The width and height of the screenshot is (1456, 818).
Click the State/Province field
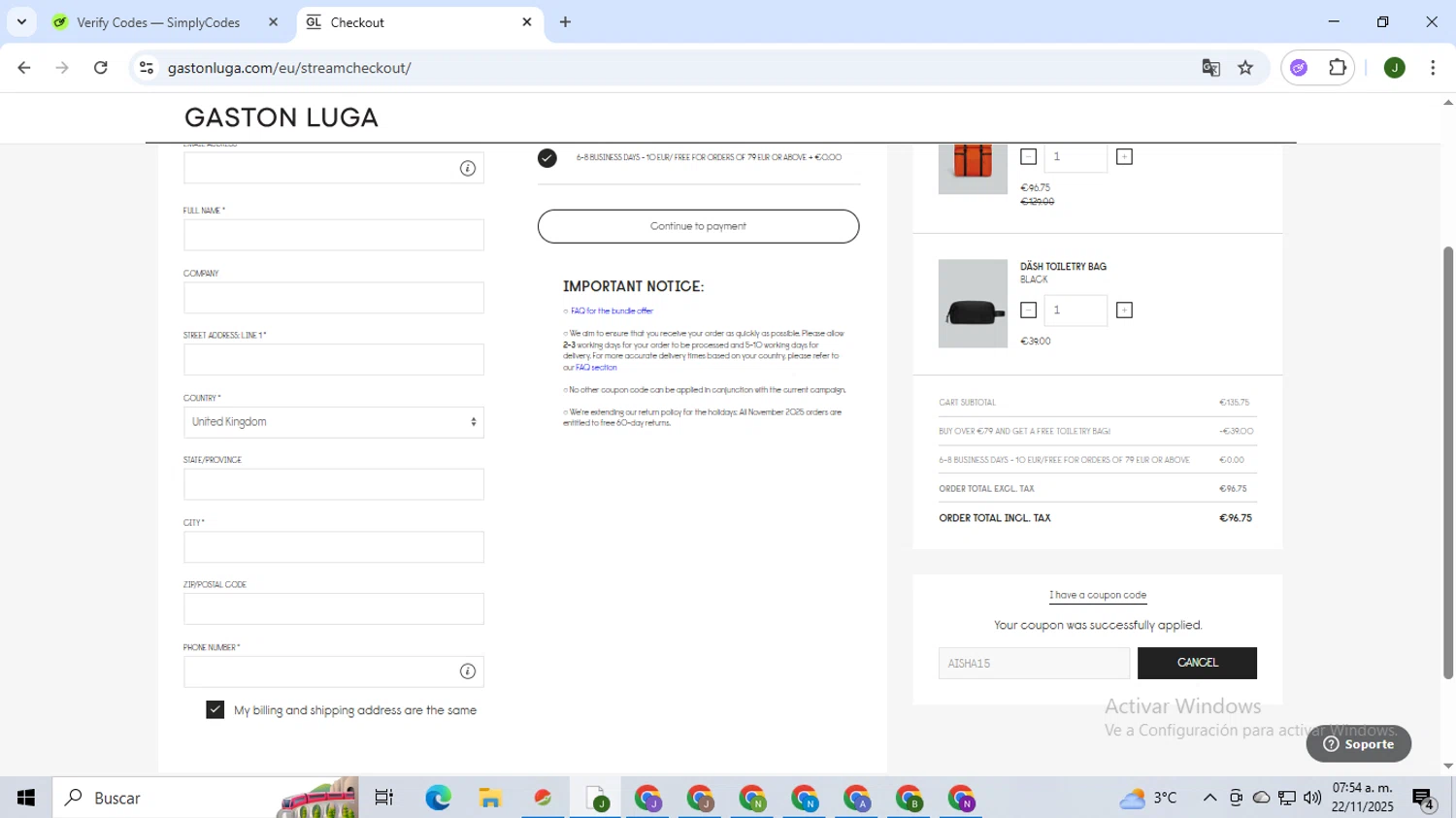pos(334,484)
